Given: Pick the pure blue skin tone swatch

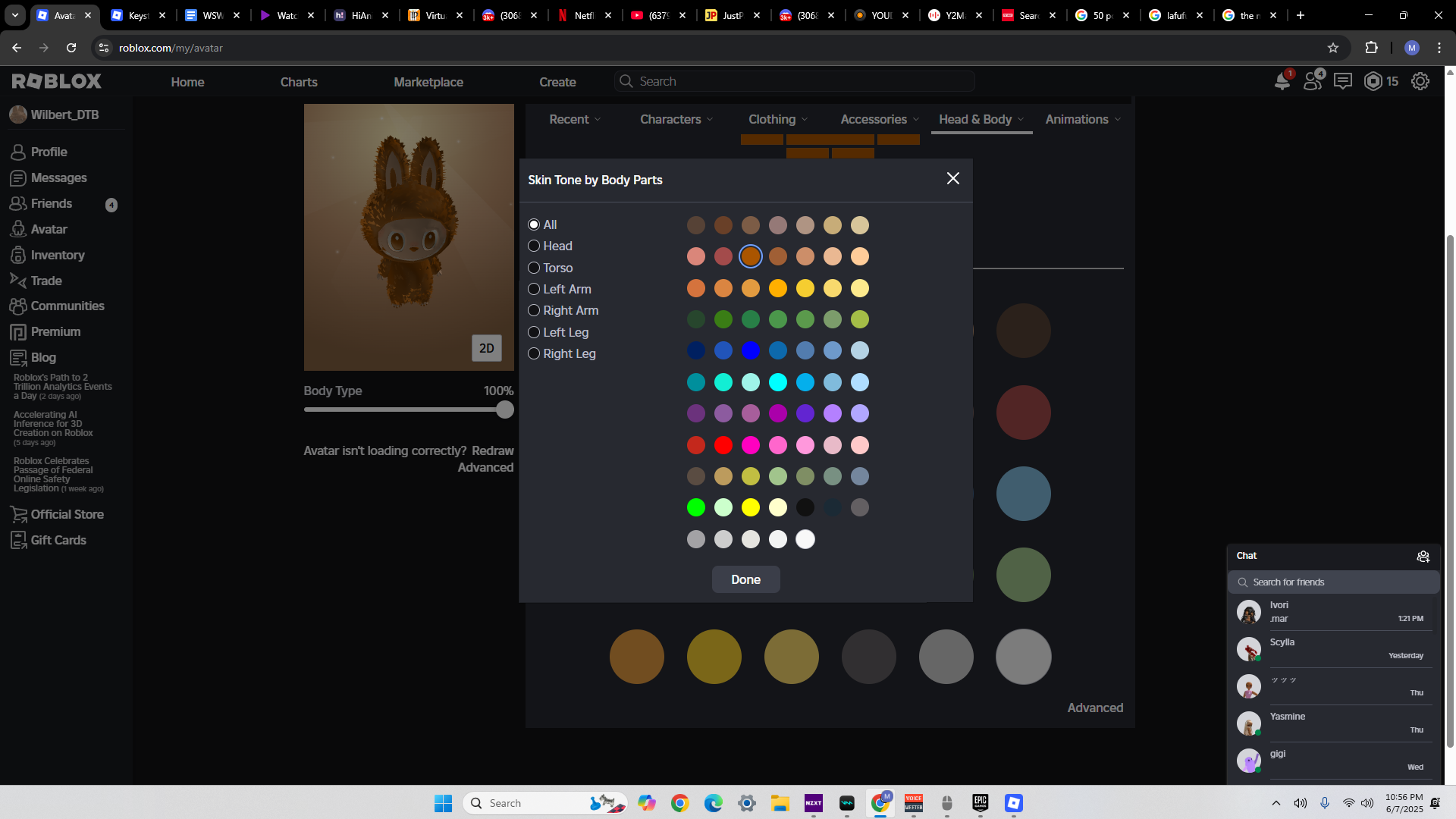Looking at the screenshot, I should tap(750, 351).
